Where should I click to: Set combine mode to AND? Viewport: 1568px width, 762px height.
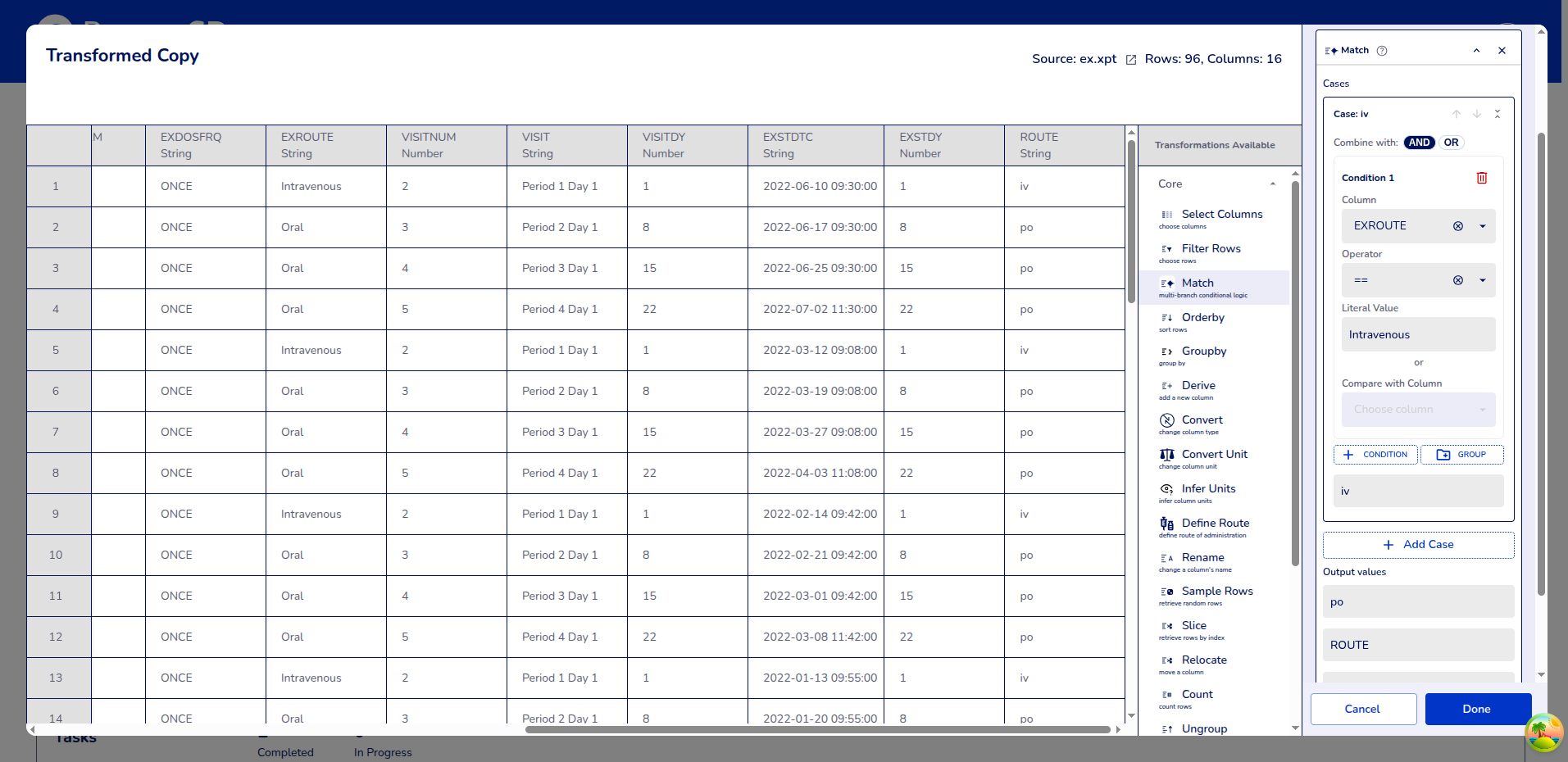(x=1419, y=143)
